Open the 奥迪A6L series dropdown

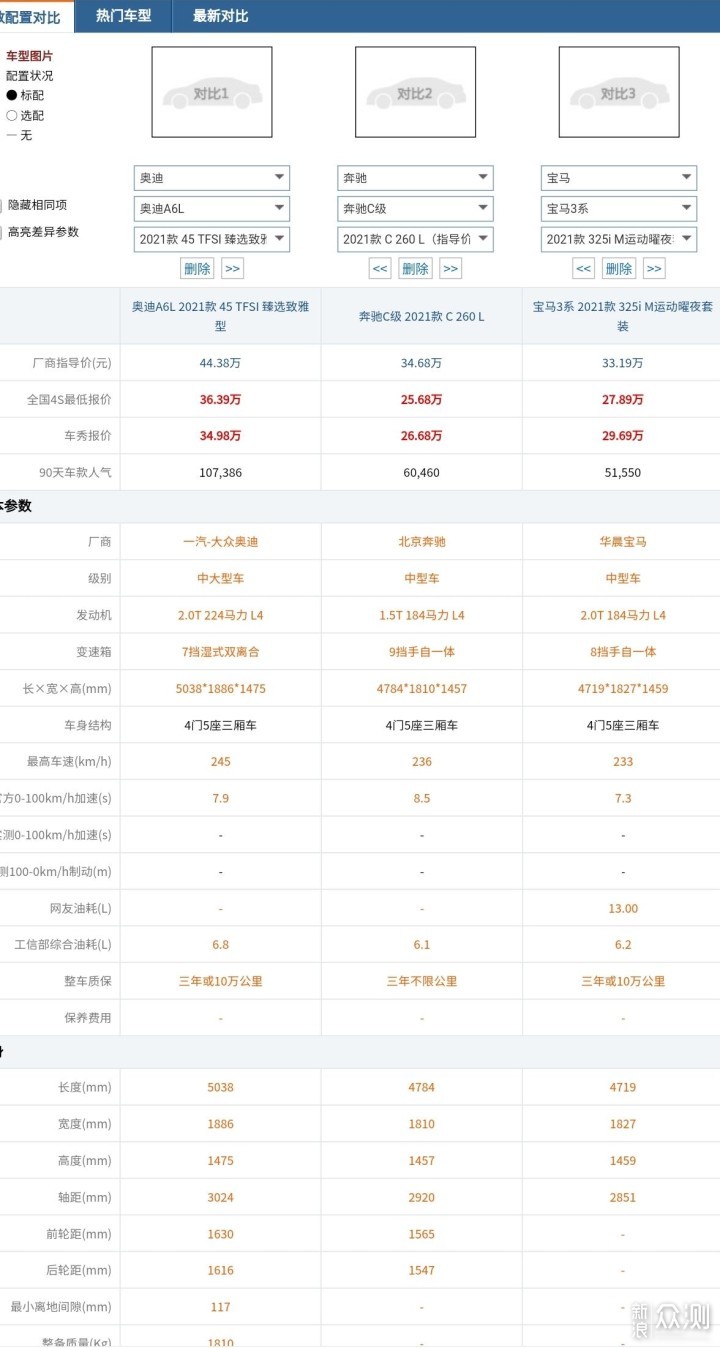click(212, 209)
